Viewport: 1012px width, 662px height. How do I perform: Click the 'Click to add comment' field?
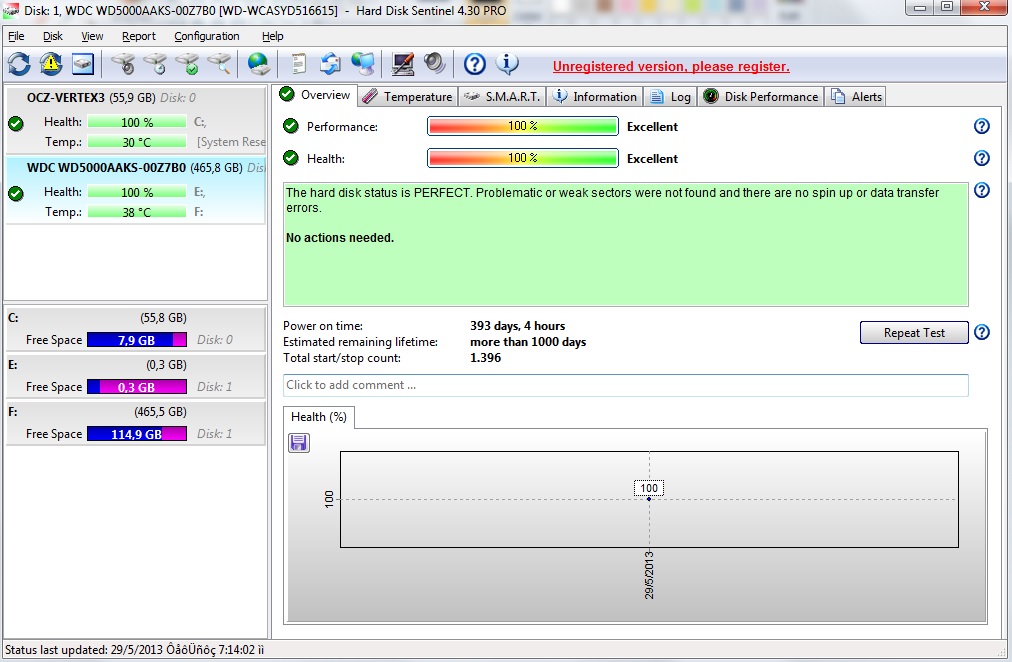point(625,385)
